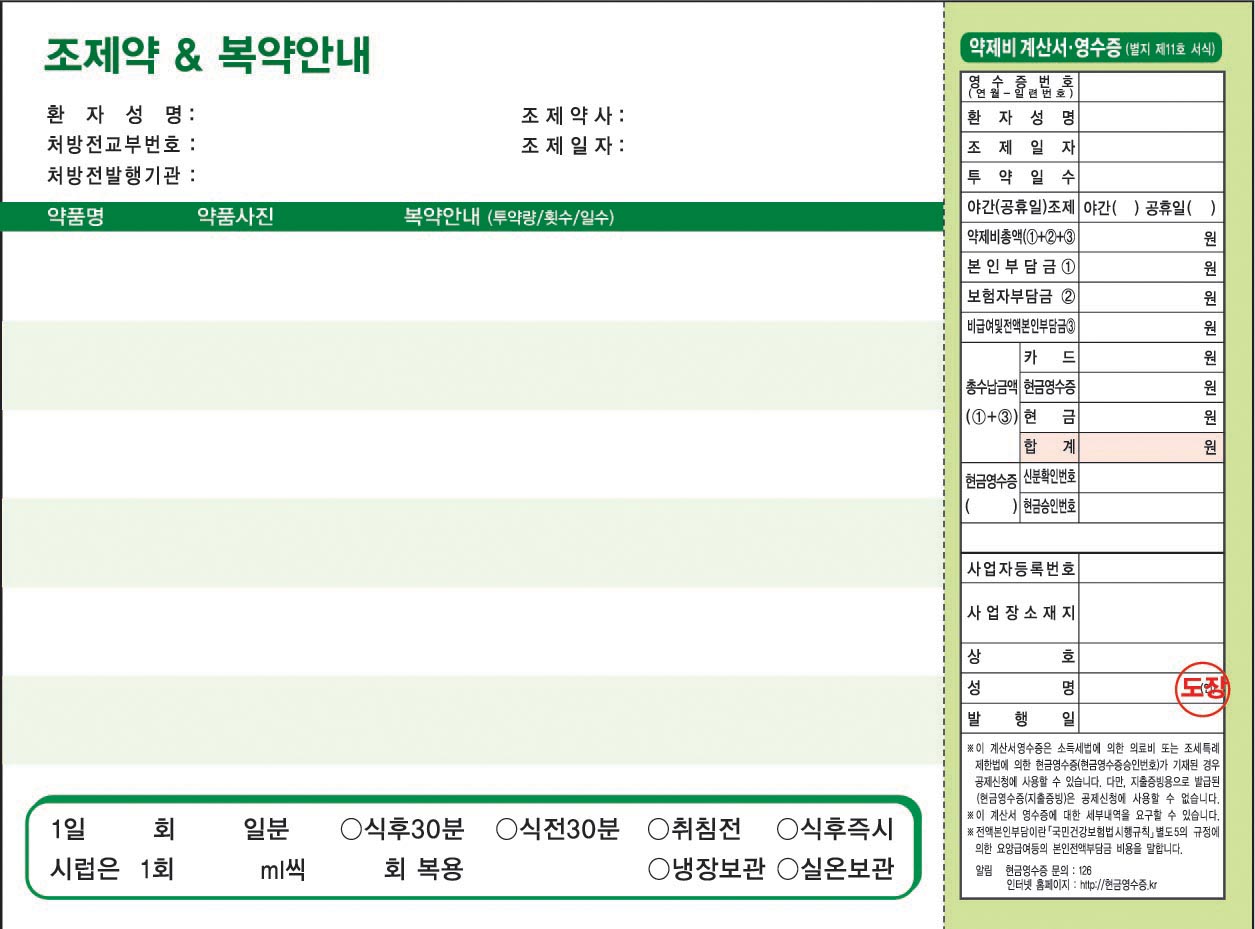Click the 회 복용 text
Image resolution: width=1255 pixels, height=929 pixels.
pos(424,869)
